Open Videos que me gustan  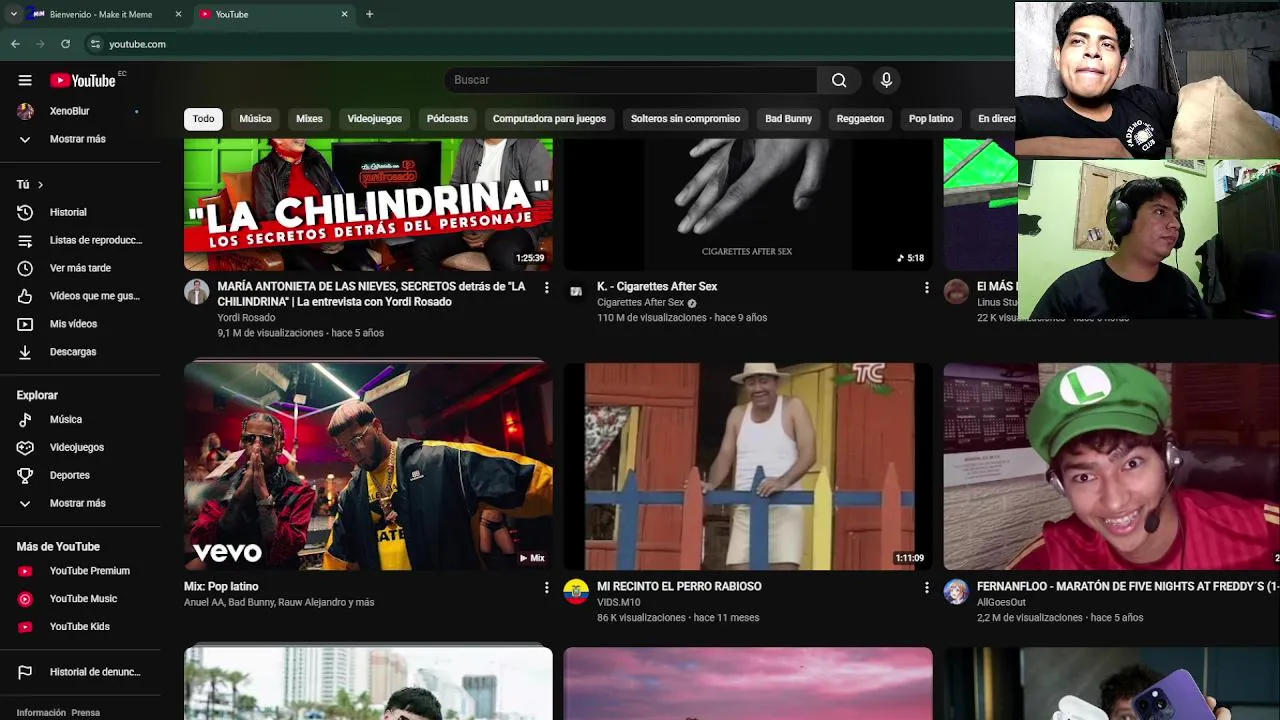click(x=80, y=296)
